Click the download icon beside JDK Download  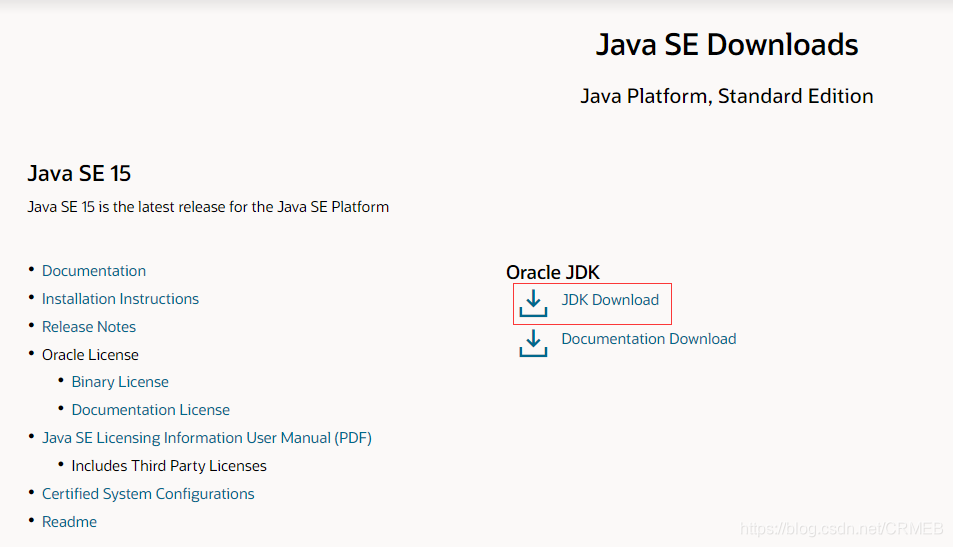[x=533, y=303]
